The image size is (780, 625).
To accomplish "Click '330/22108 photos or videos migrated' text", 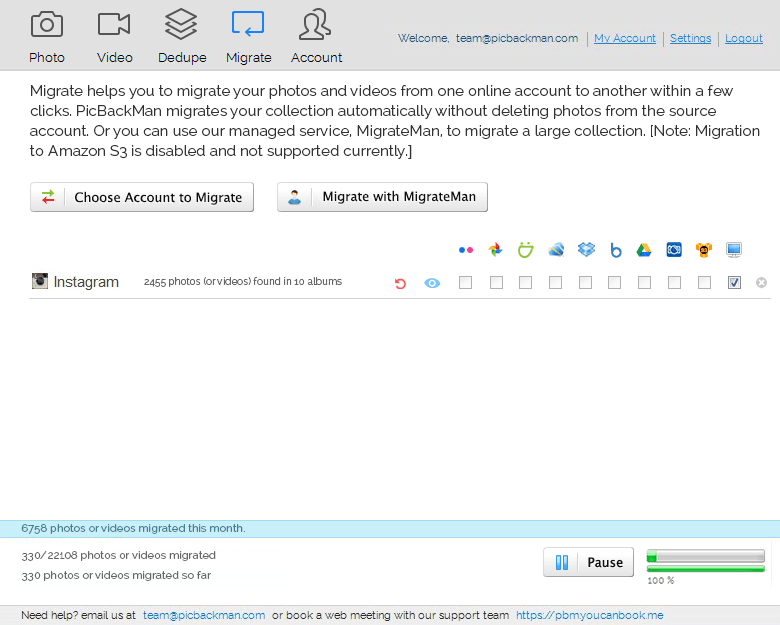I will click(x=118, y=555).
